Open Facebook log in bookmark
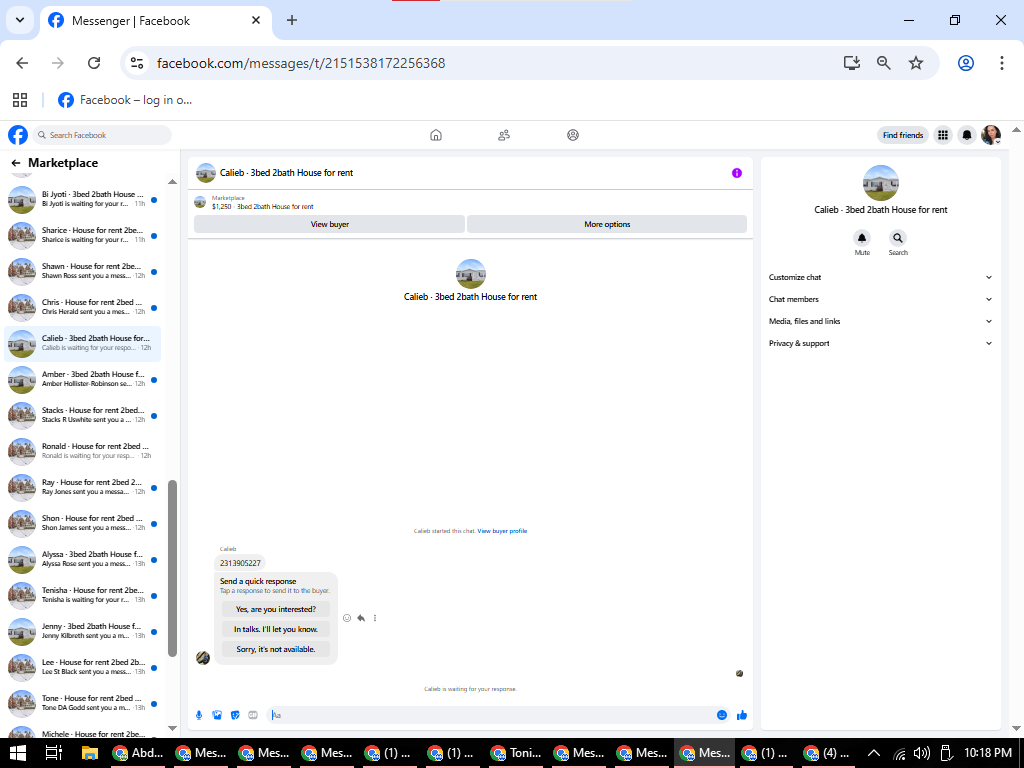The image size is (1024, 768). 125,100
